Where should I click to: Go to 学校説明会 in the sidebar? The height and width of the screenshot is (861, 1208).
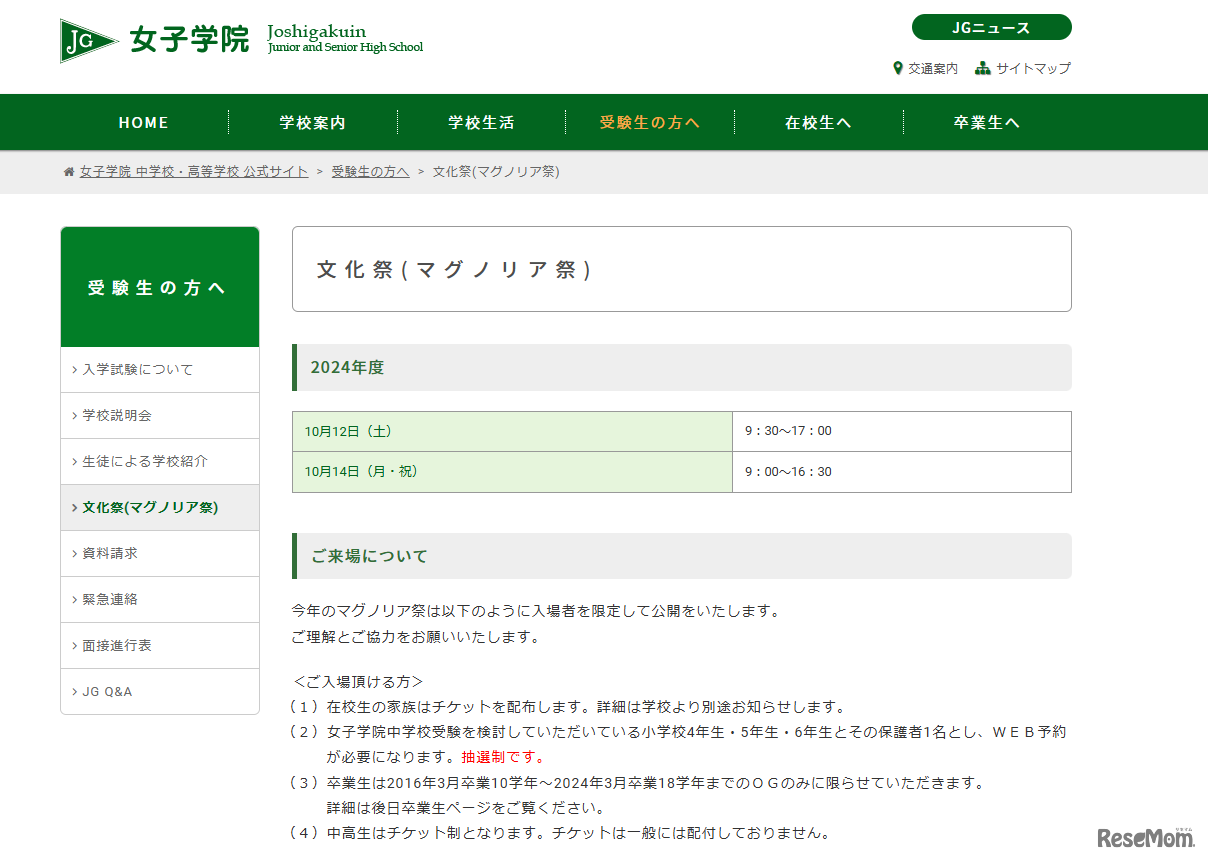click(x=117, y=416)
